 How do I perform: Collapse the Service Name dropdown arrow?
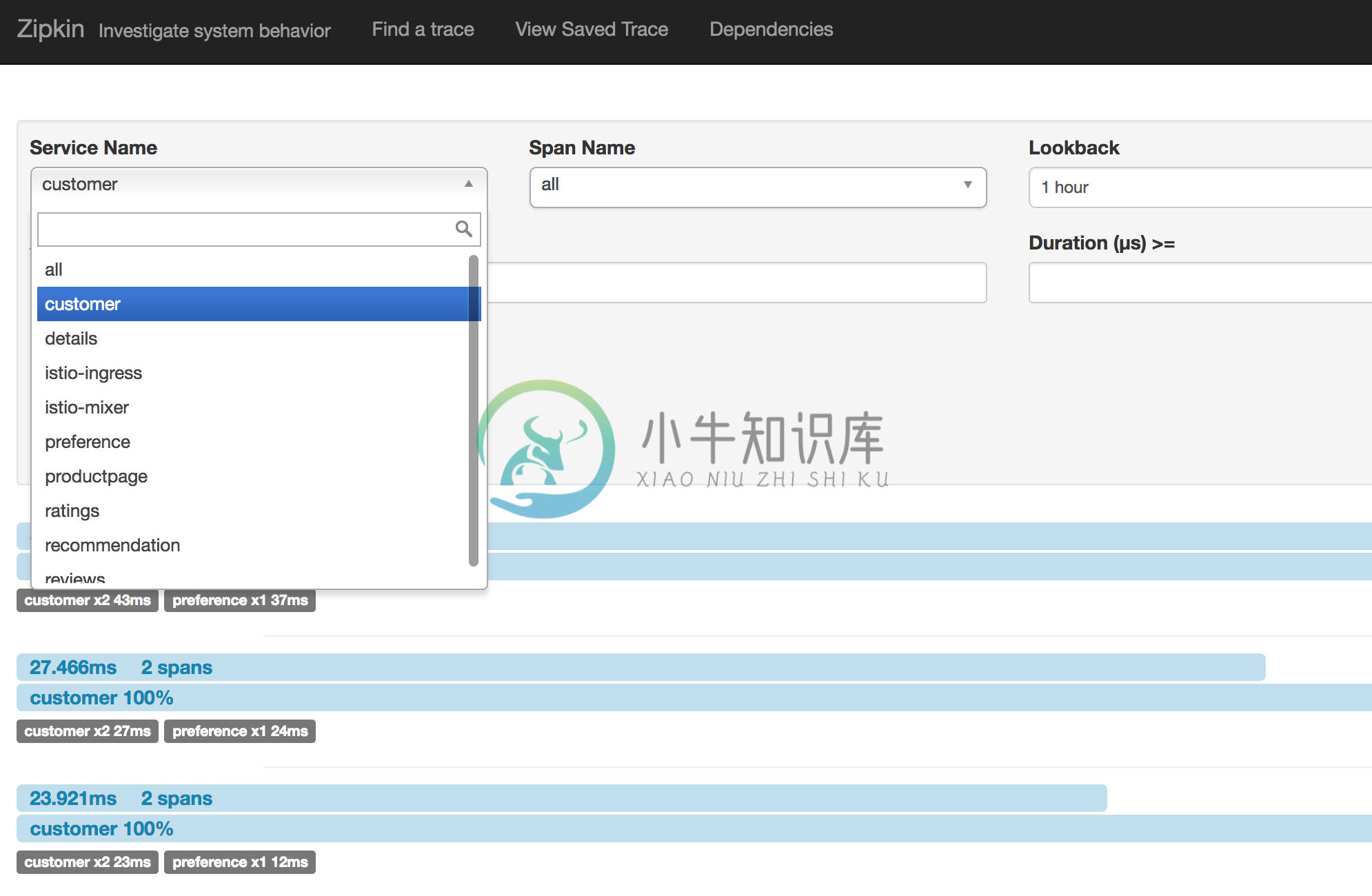pyautogui.click(x=469, y=184)
